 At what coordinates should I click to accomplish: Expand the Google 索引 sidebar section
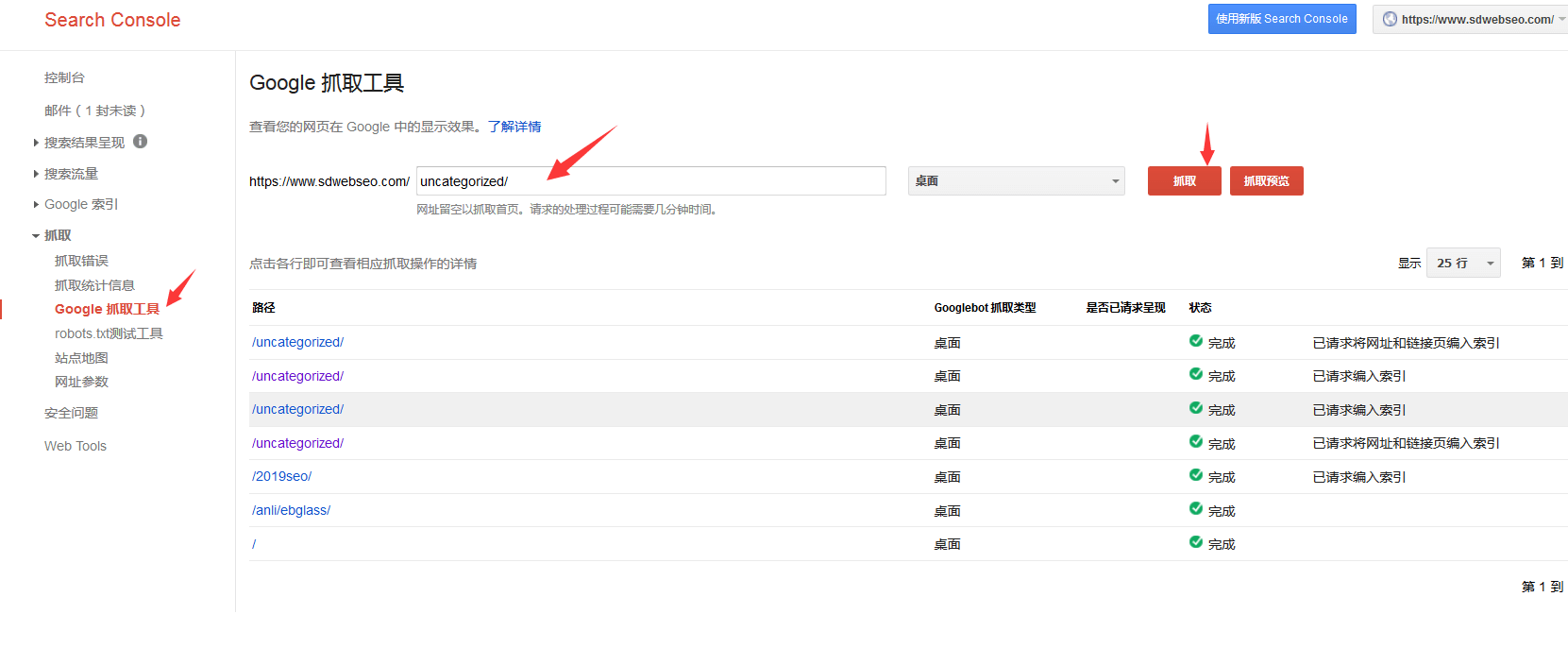coord(36,204)
